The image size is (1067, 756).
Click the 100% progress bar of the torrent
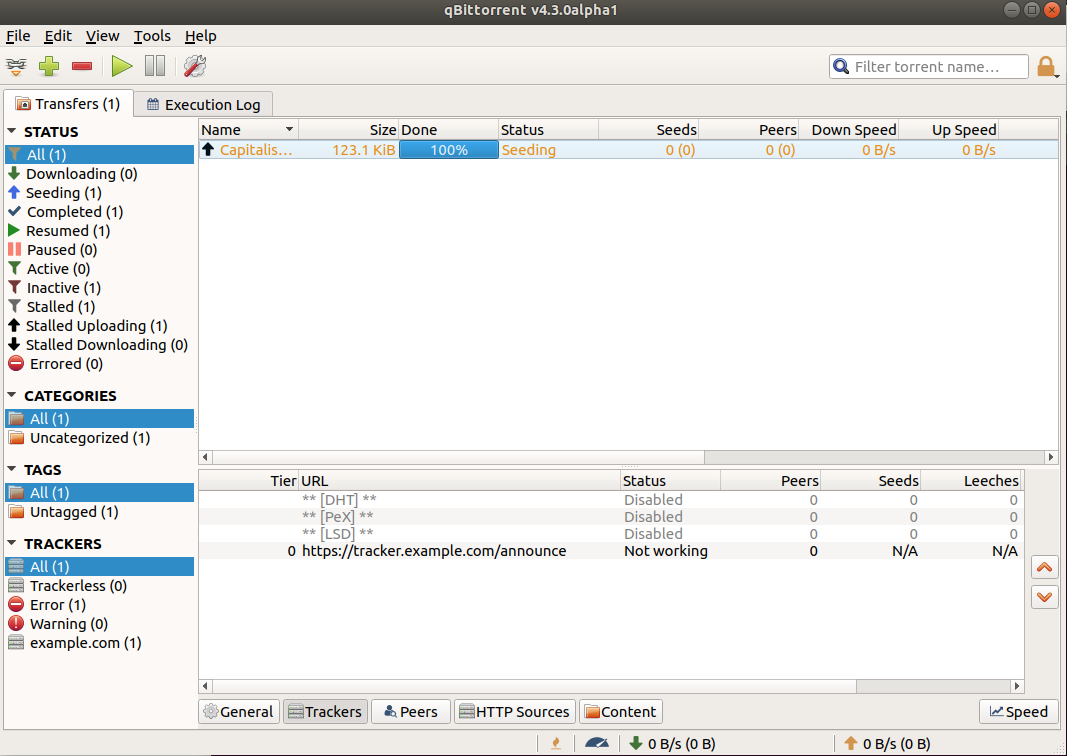448,148
